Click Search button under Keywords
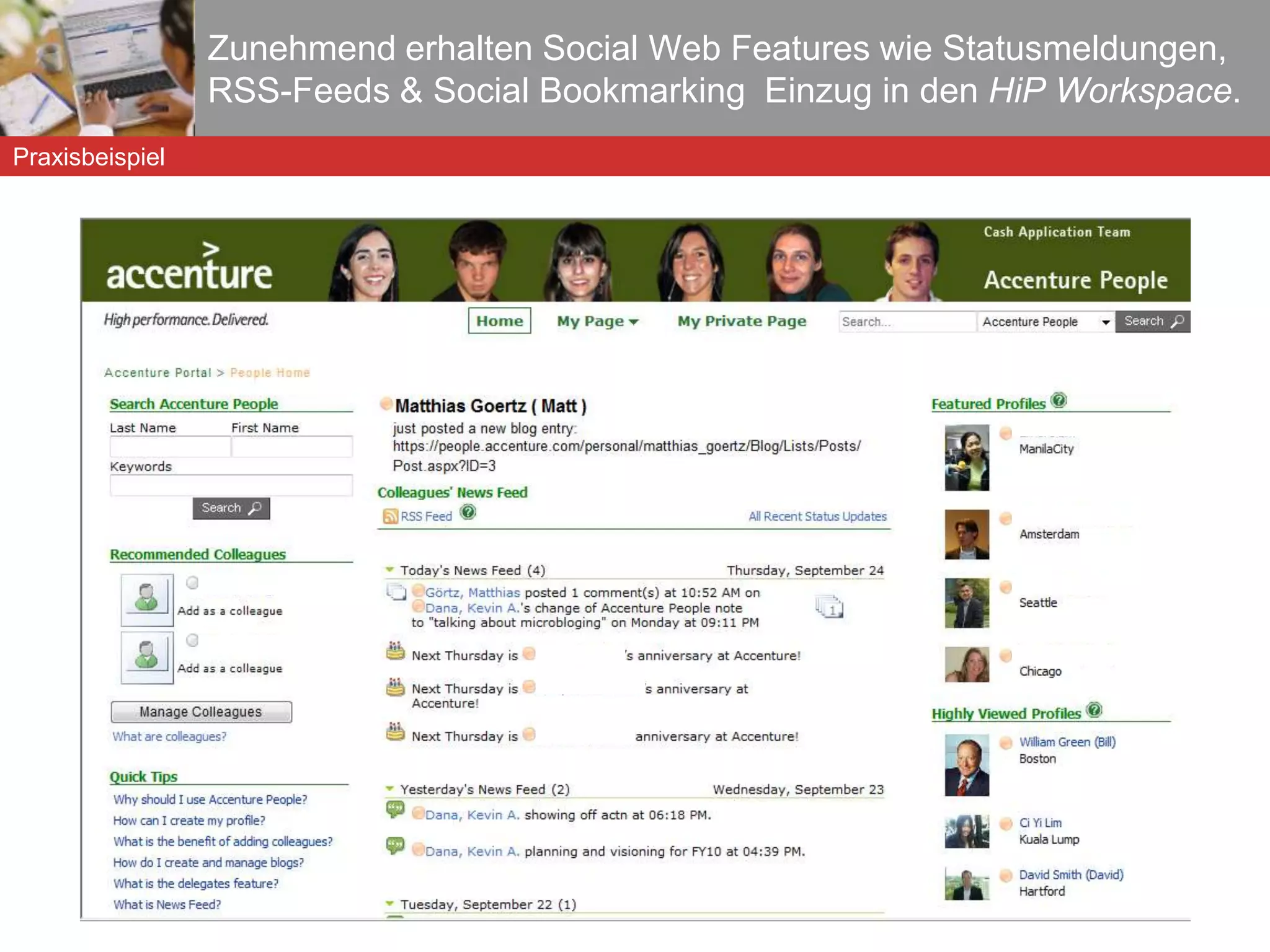The image size is (1270, 952). click(x=231, y=508)
